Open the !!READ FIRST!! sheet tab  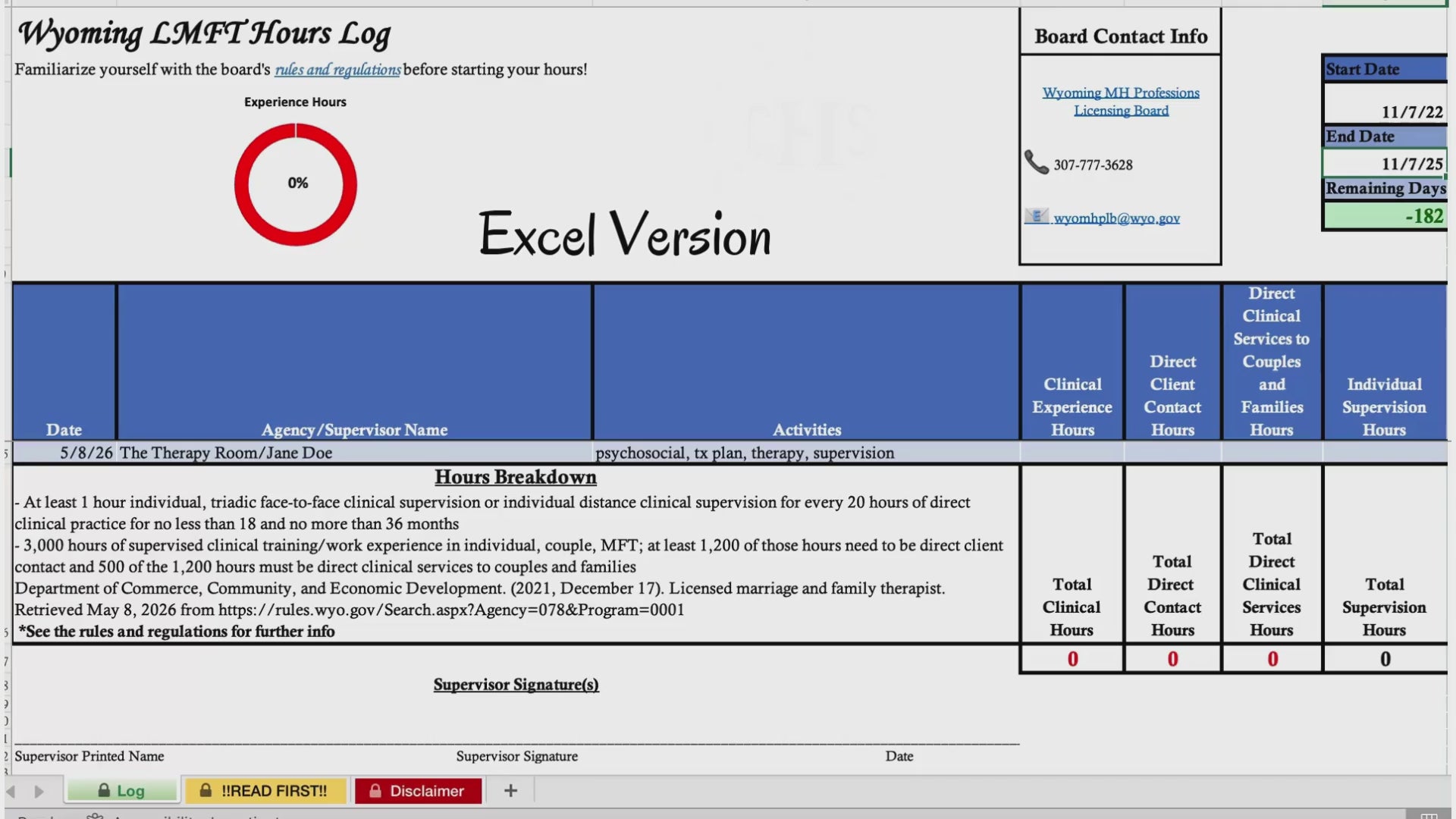coord(266,790)
